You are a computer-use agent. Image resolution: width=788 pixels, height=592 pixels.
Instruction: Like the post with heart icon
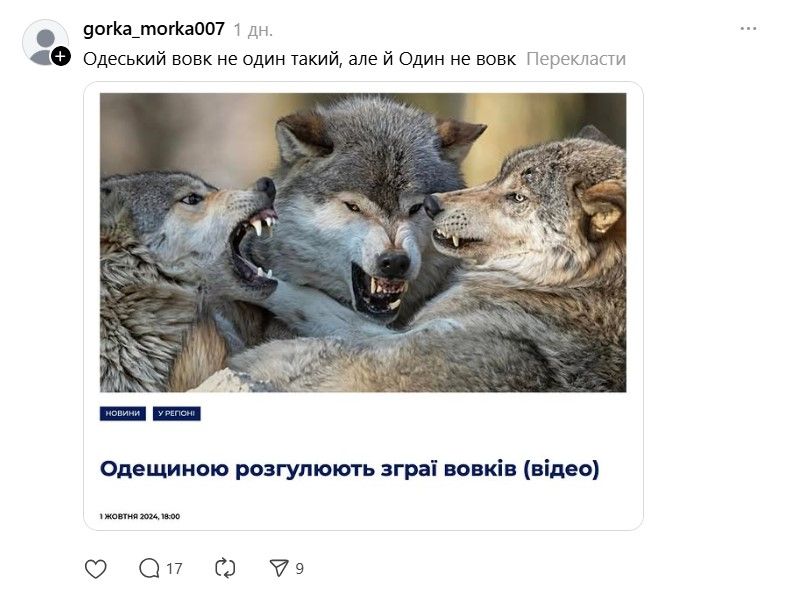(95, 568)
